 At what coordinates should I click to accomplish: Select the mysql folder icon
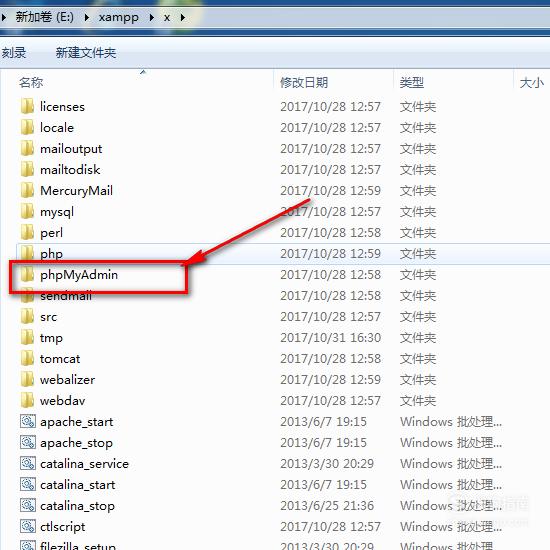pos(27,212)
